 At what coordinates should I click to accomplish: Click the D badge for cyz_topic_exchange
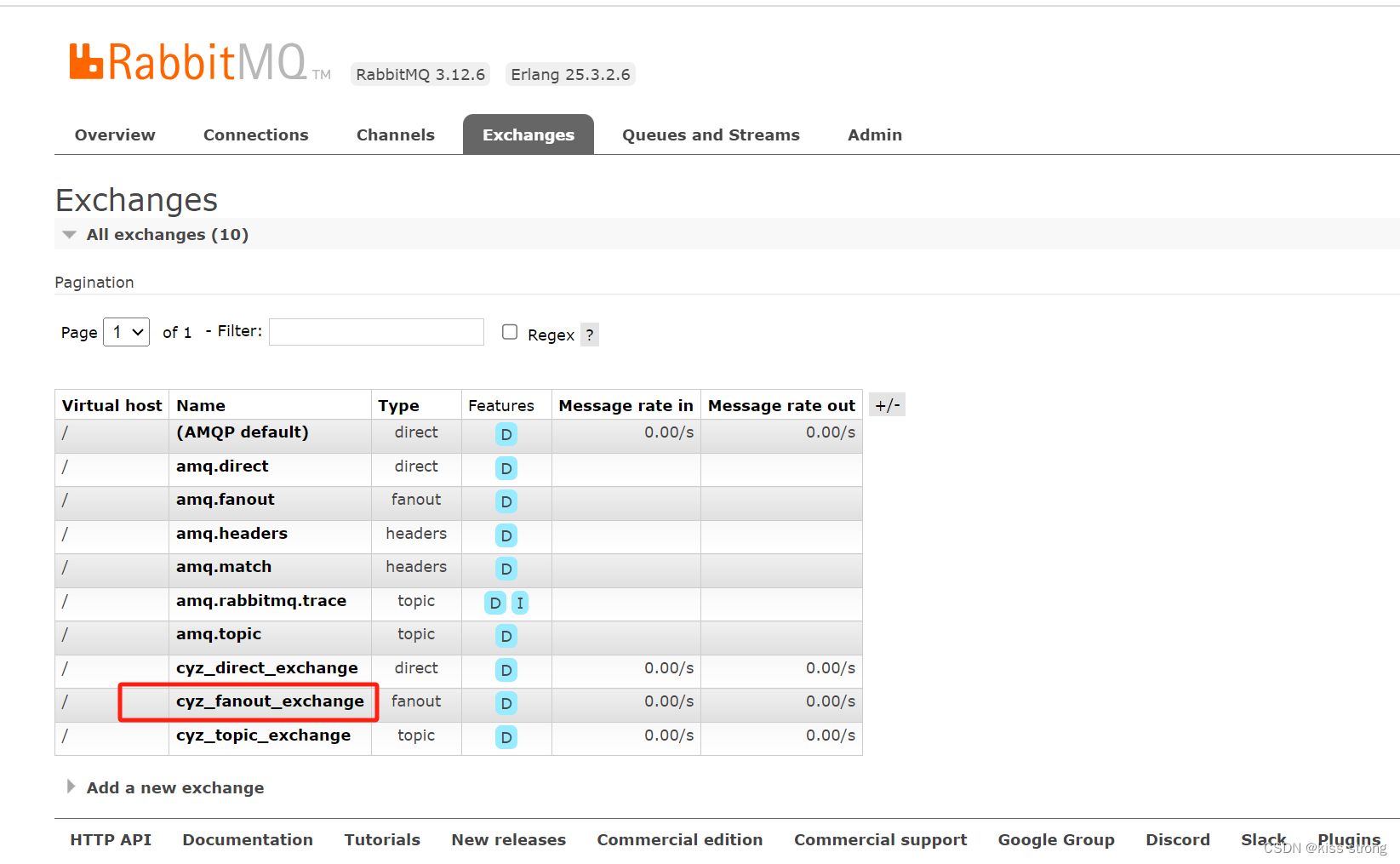point(506,737)
